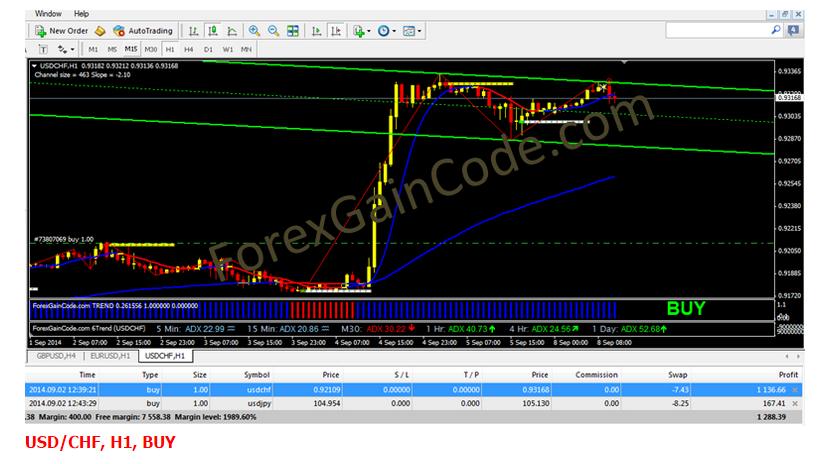
Task: Open the chart templates dropdown
Action: 412,31
